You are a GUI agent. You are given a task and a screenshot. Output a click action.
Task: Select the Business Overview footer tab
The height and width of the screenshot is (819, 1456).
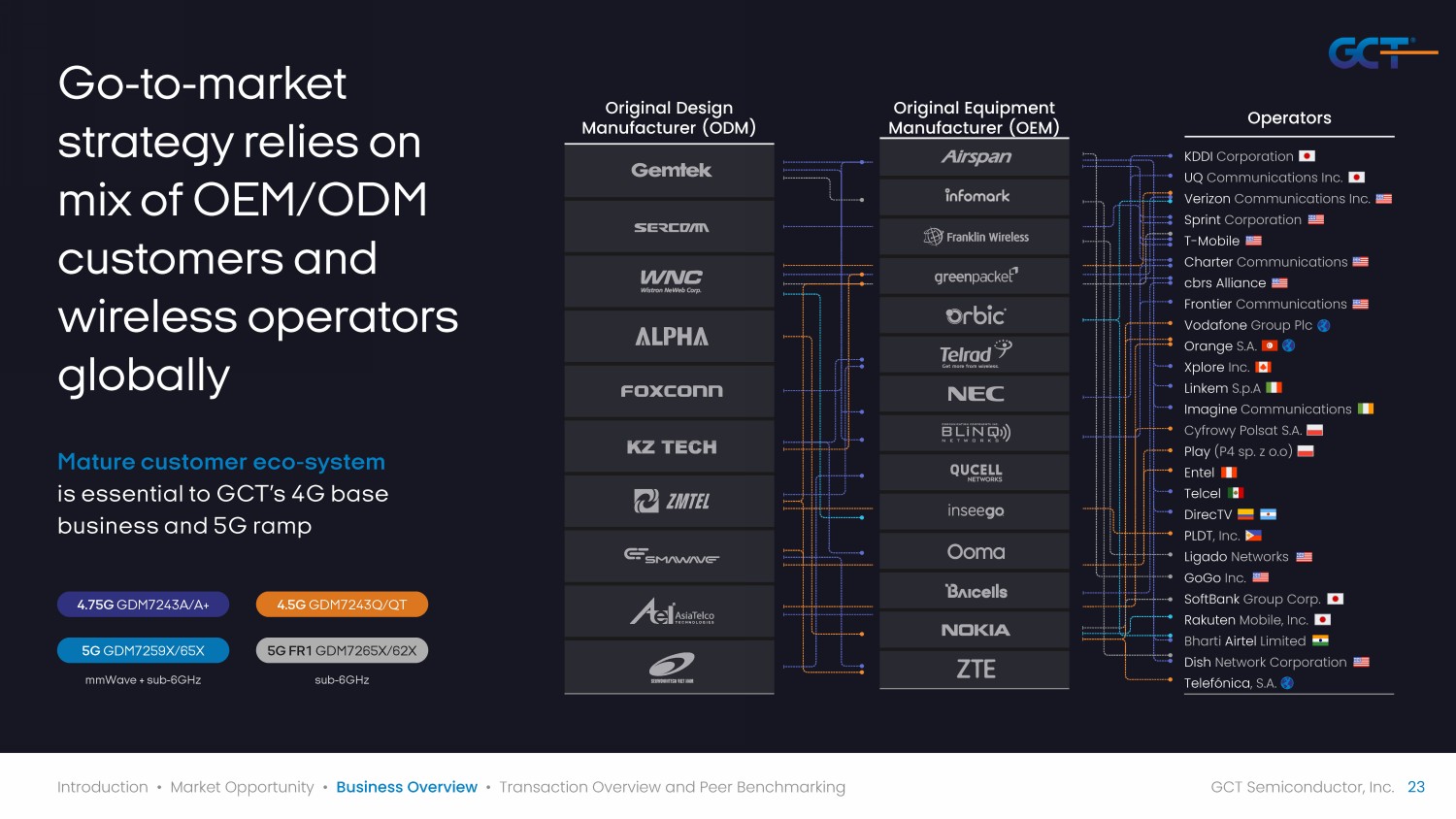(407, 787)
